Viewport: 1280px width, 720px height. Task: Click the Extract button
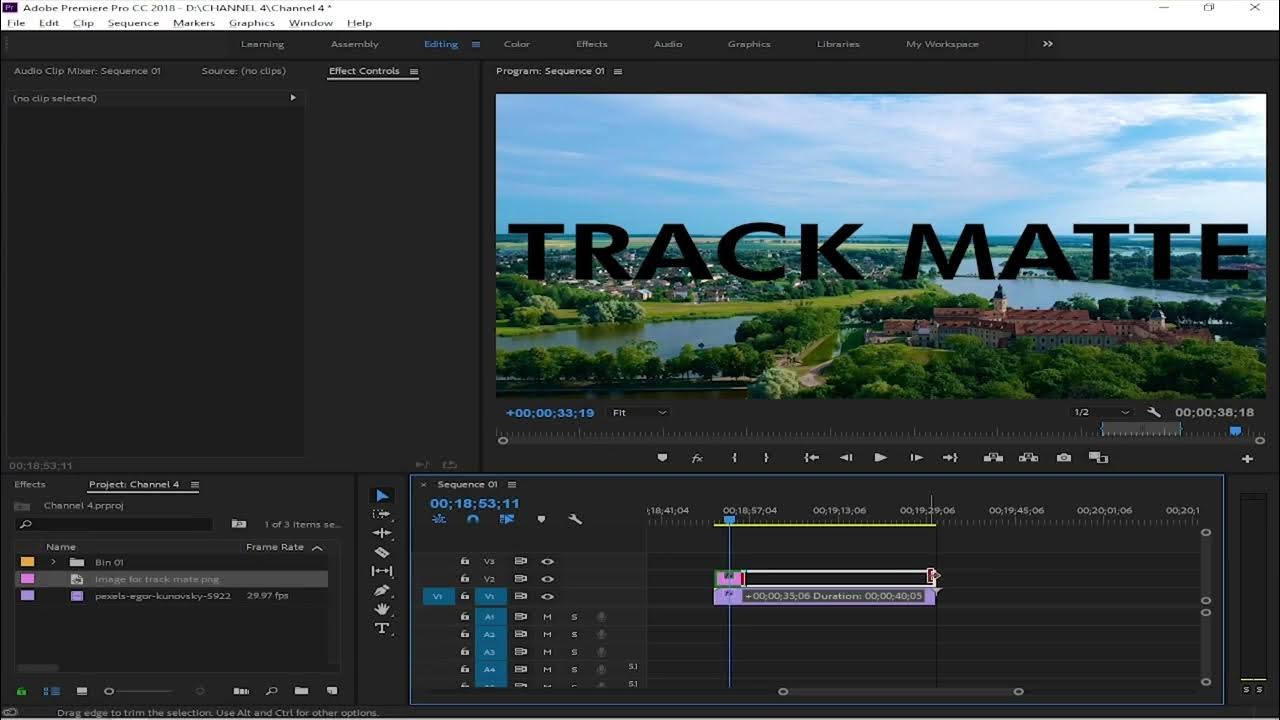[x=1028, y=457]
